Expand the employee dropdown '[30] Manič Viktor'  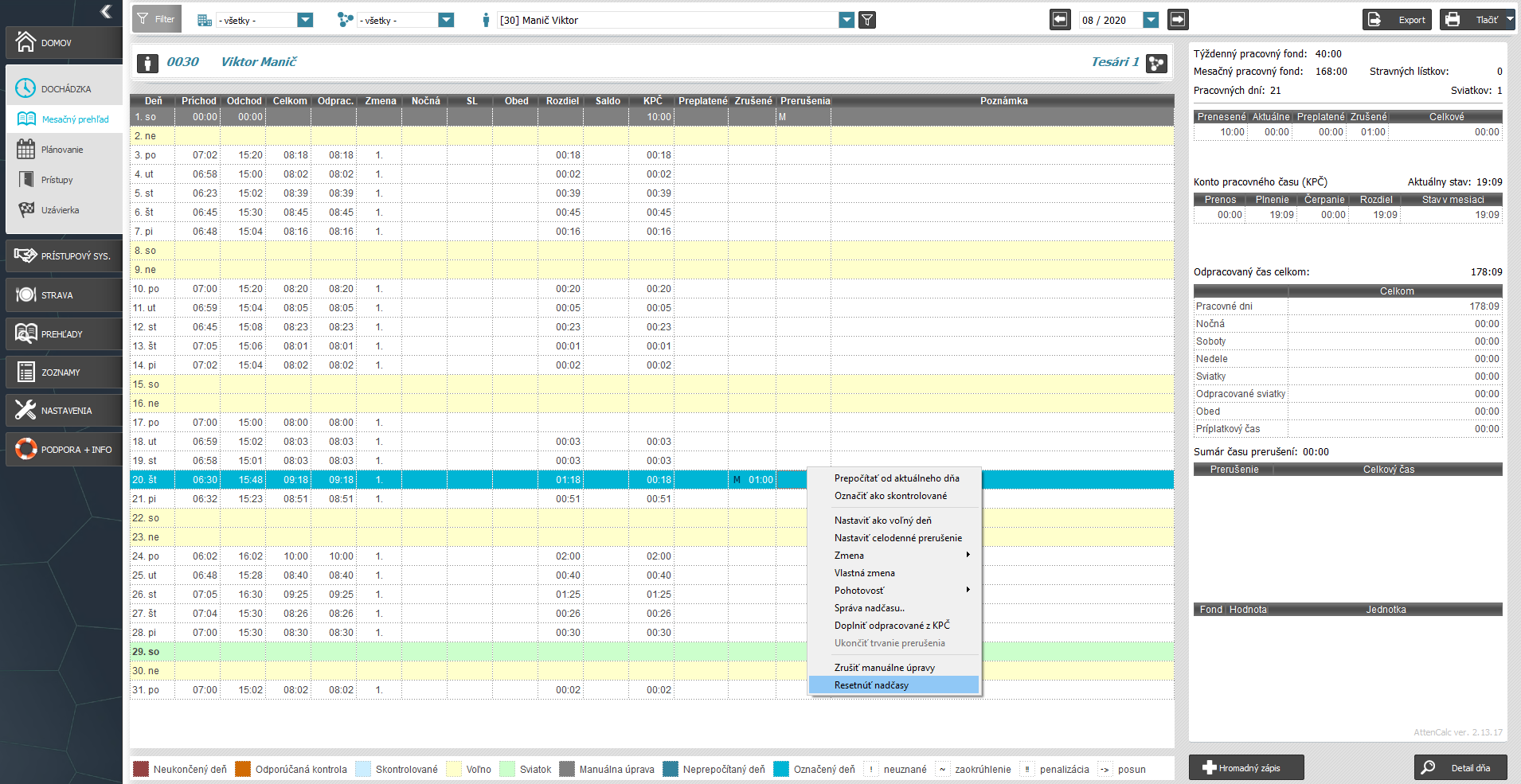[x=847, y=20]
